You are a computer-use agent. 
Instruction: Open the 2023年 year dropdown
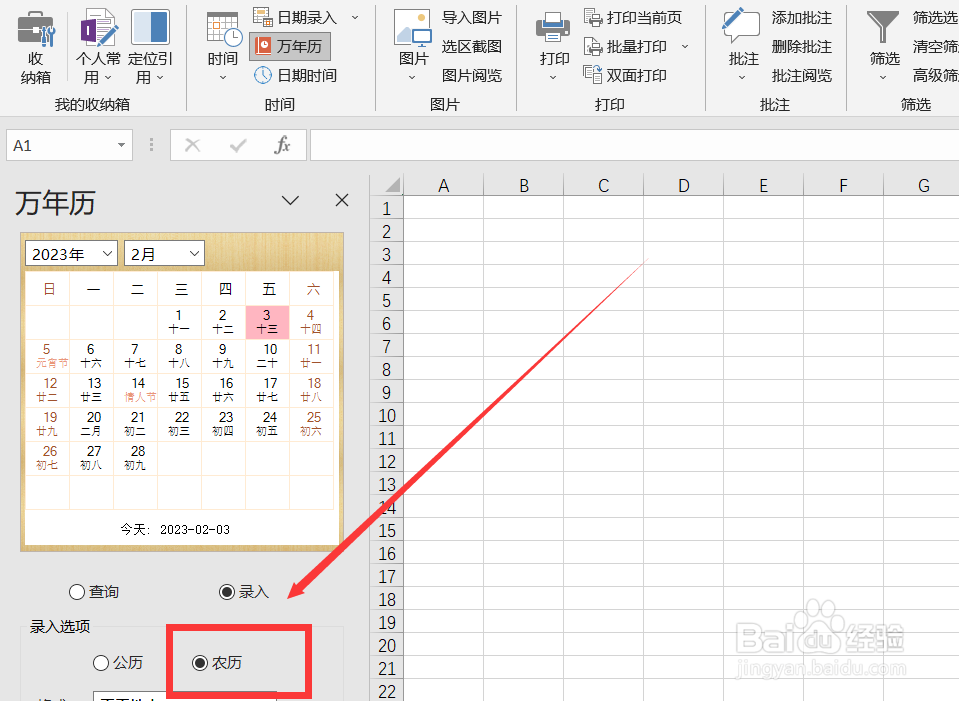click(x=71, y=253)
